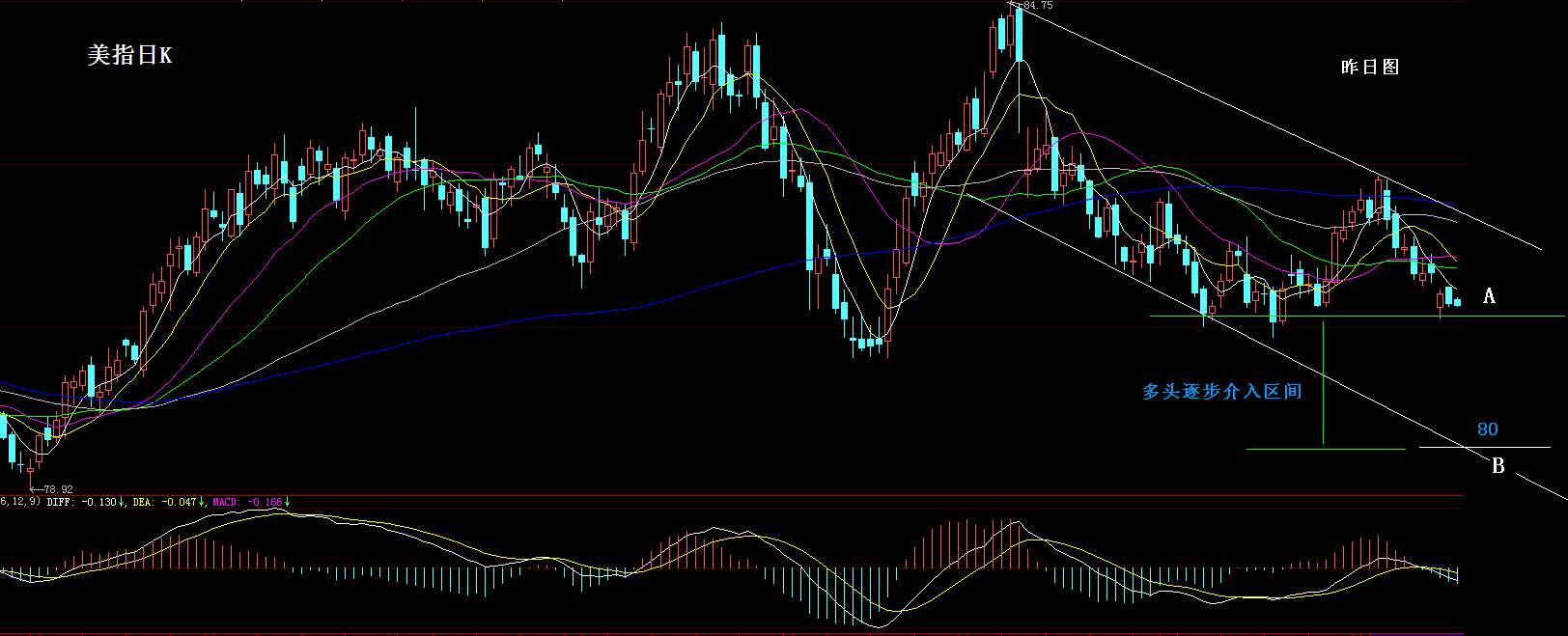Select the 84.75 high price label
Screen dimensions: 1568x636
[x=1038, y=6]
